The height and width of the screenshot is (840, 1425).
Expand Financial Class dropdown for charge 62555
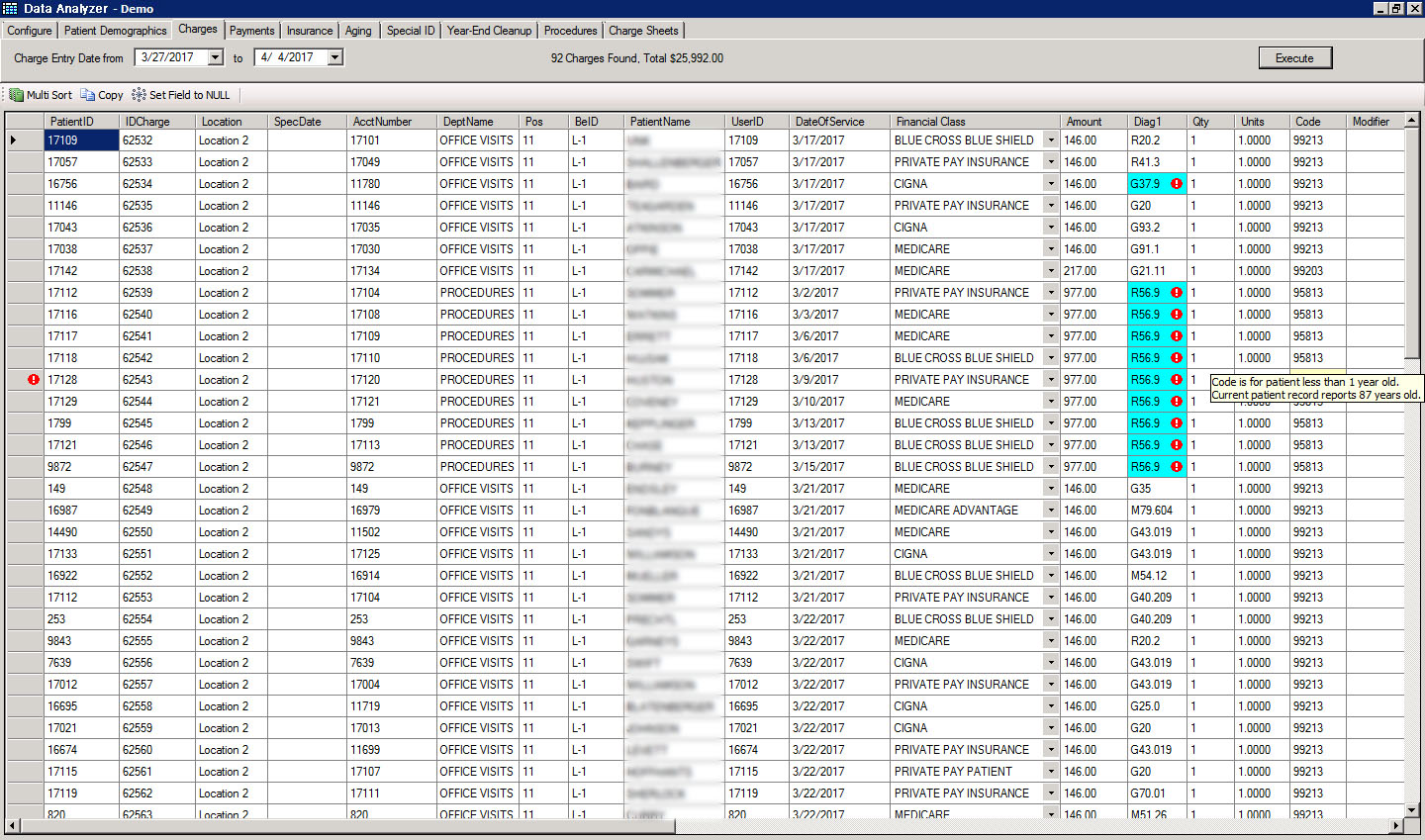(1051, 641)
